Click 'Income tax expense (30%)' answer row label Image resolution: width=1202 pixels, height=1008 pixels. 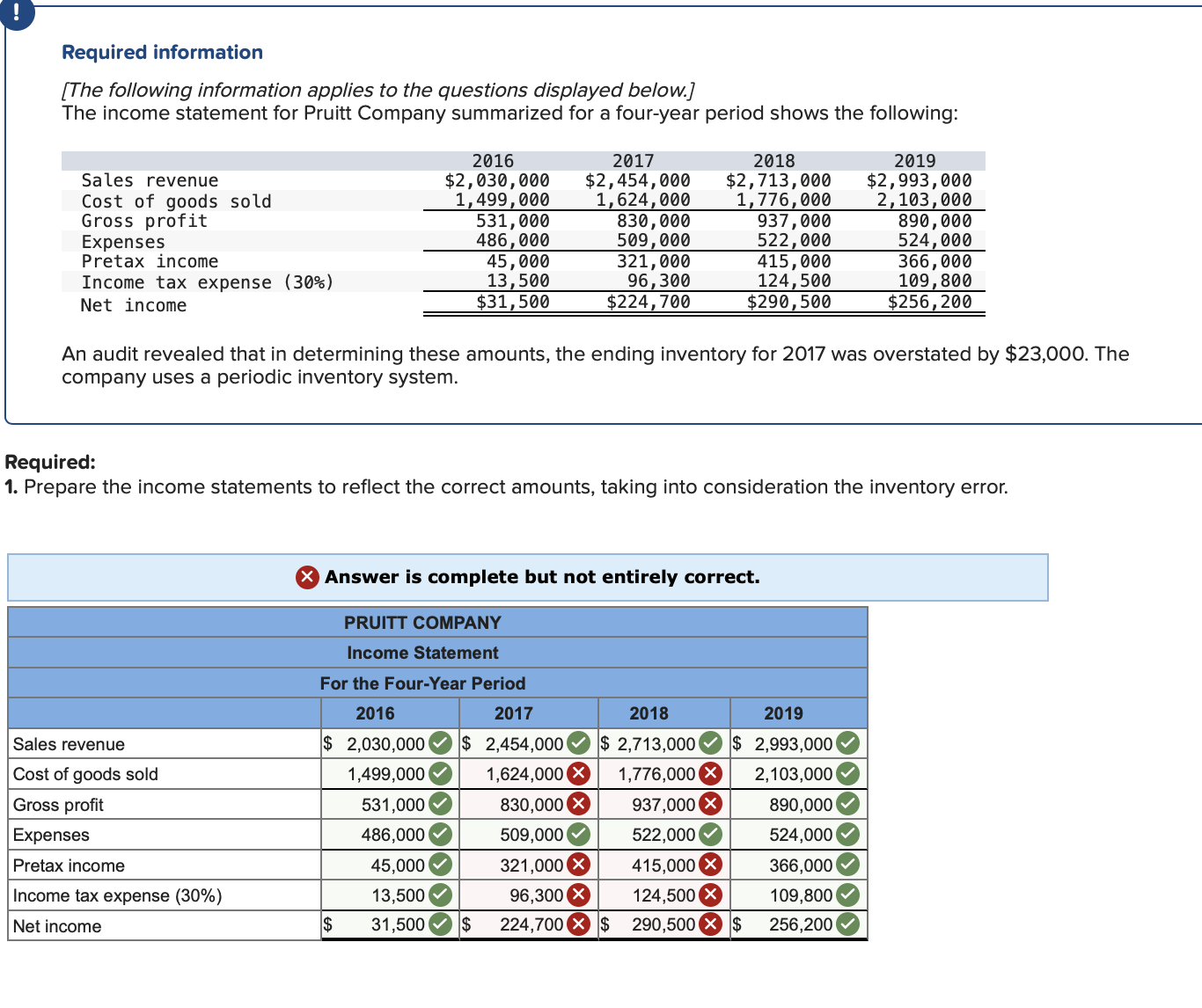pyautogui.click(x=117, y=895)
